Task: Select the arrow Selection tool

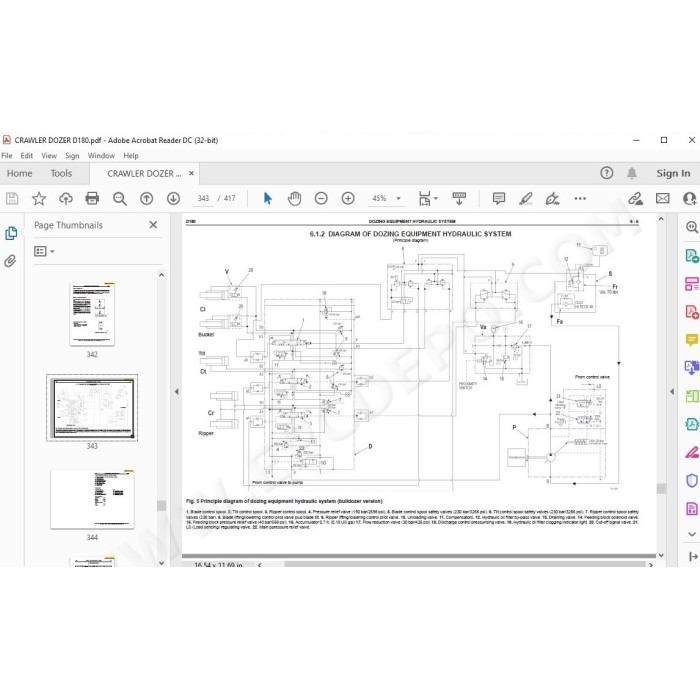Action: pos(267,198)
